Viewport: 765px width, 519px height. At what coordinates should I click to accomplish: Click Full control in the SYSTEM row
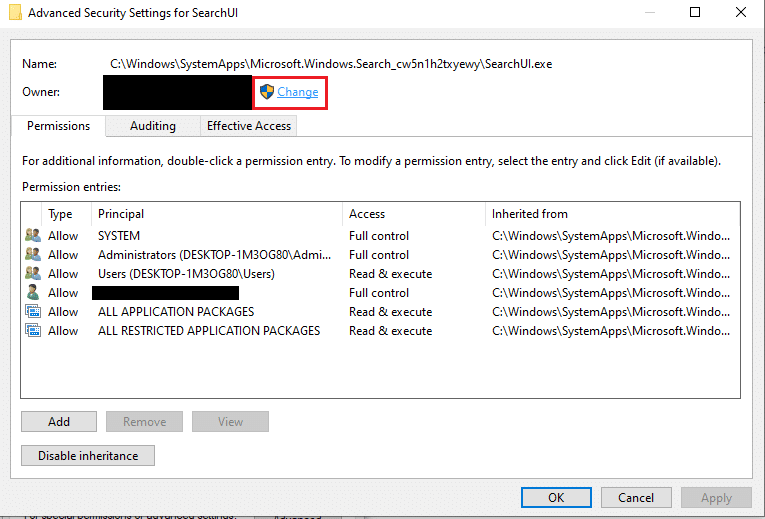pyautogui.click(x=379, y=236)
